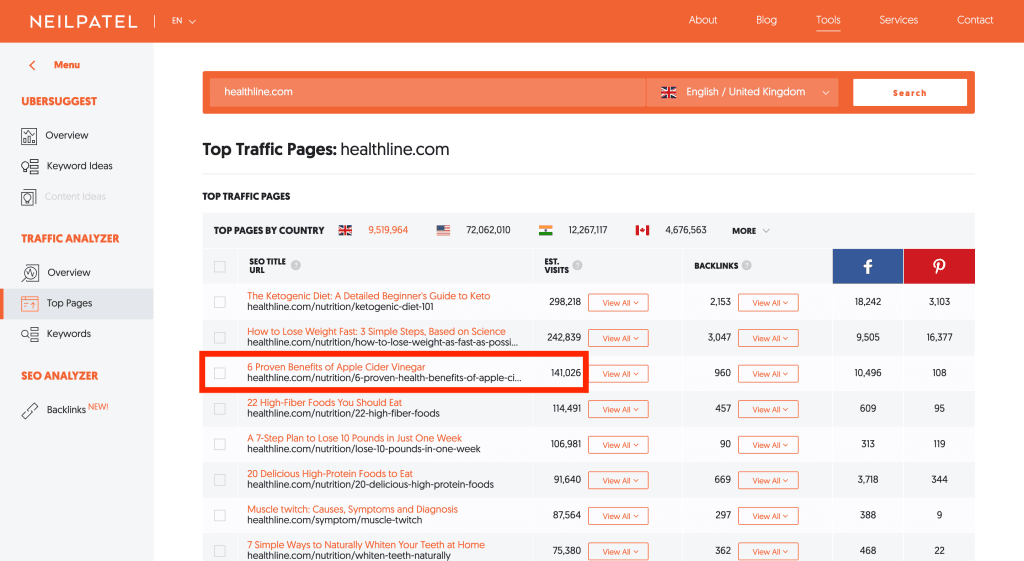Check the Lose 10 Pounds row checkbox
The image size is (1024, 561).
tap(220, 444)
